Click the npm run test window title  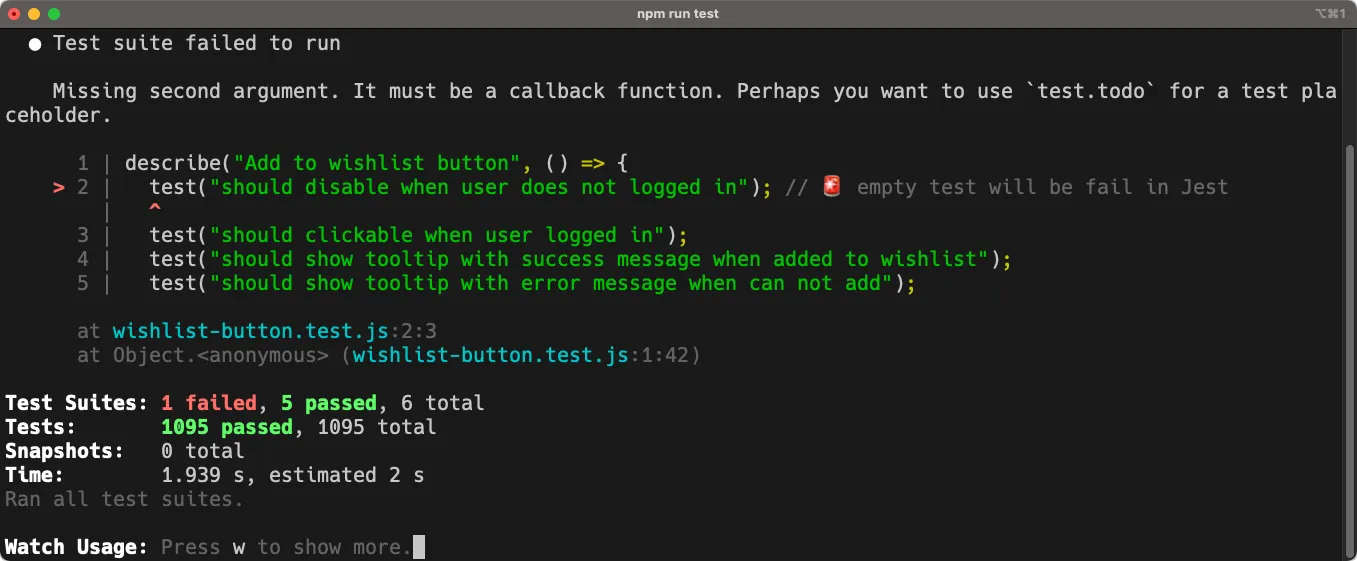pos(678,14)
